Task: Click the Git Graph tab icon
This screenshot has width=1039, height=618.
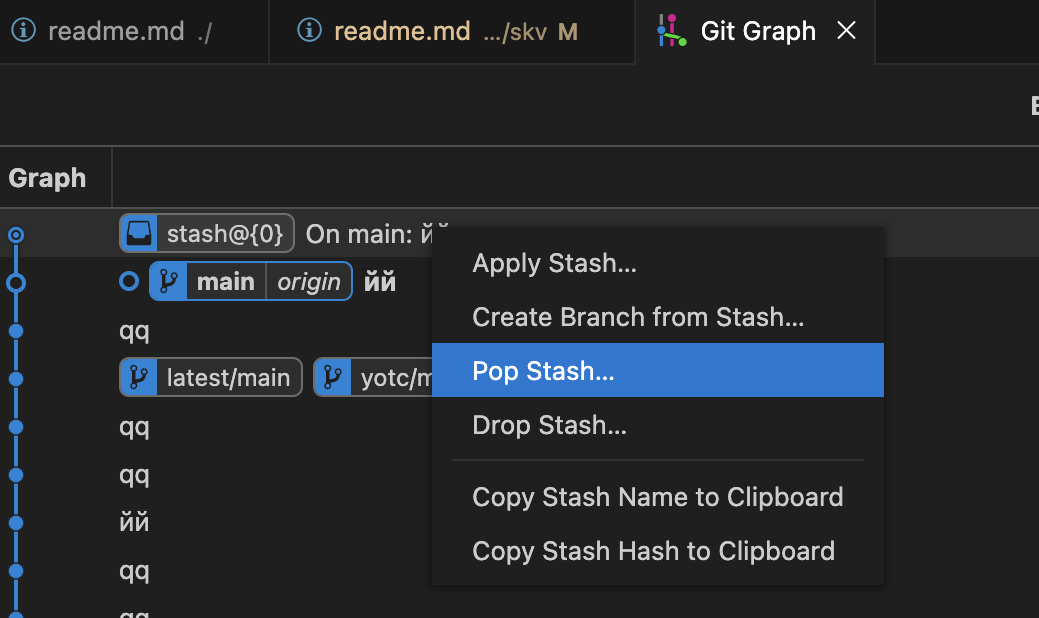Action: coord(672,31)
